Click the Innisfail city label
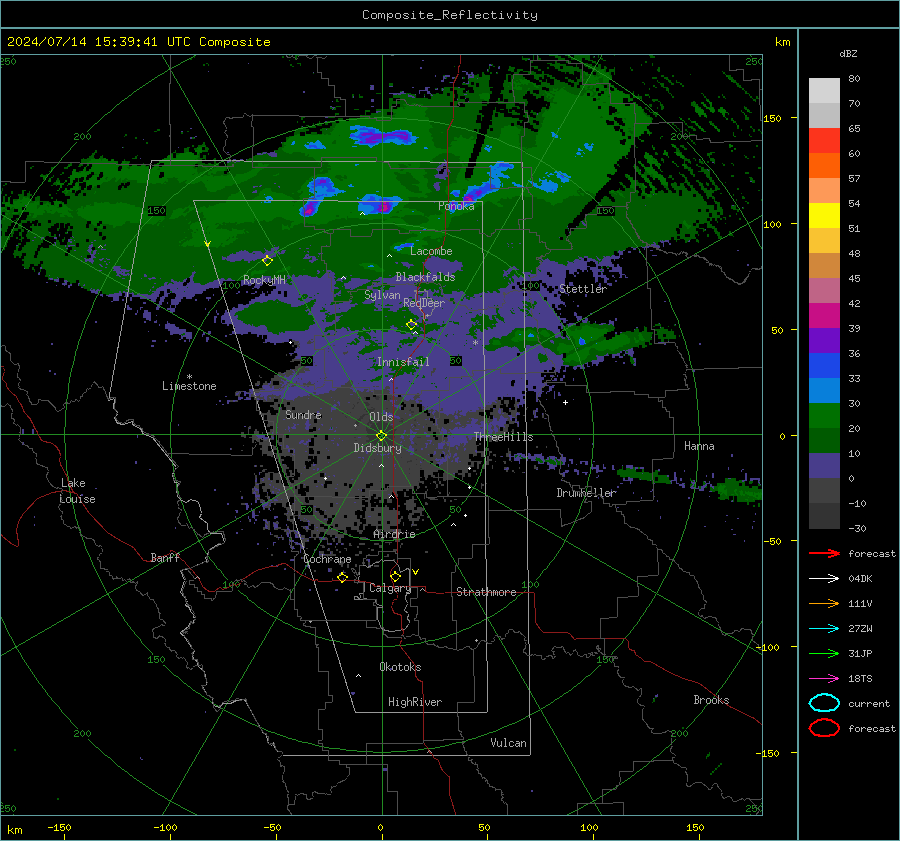 tap(403, 362)
